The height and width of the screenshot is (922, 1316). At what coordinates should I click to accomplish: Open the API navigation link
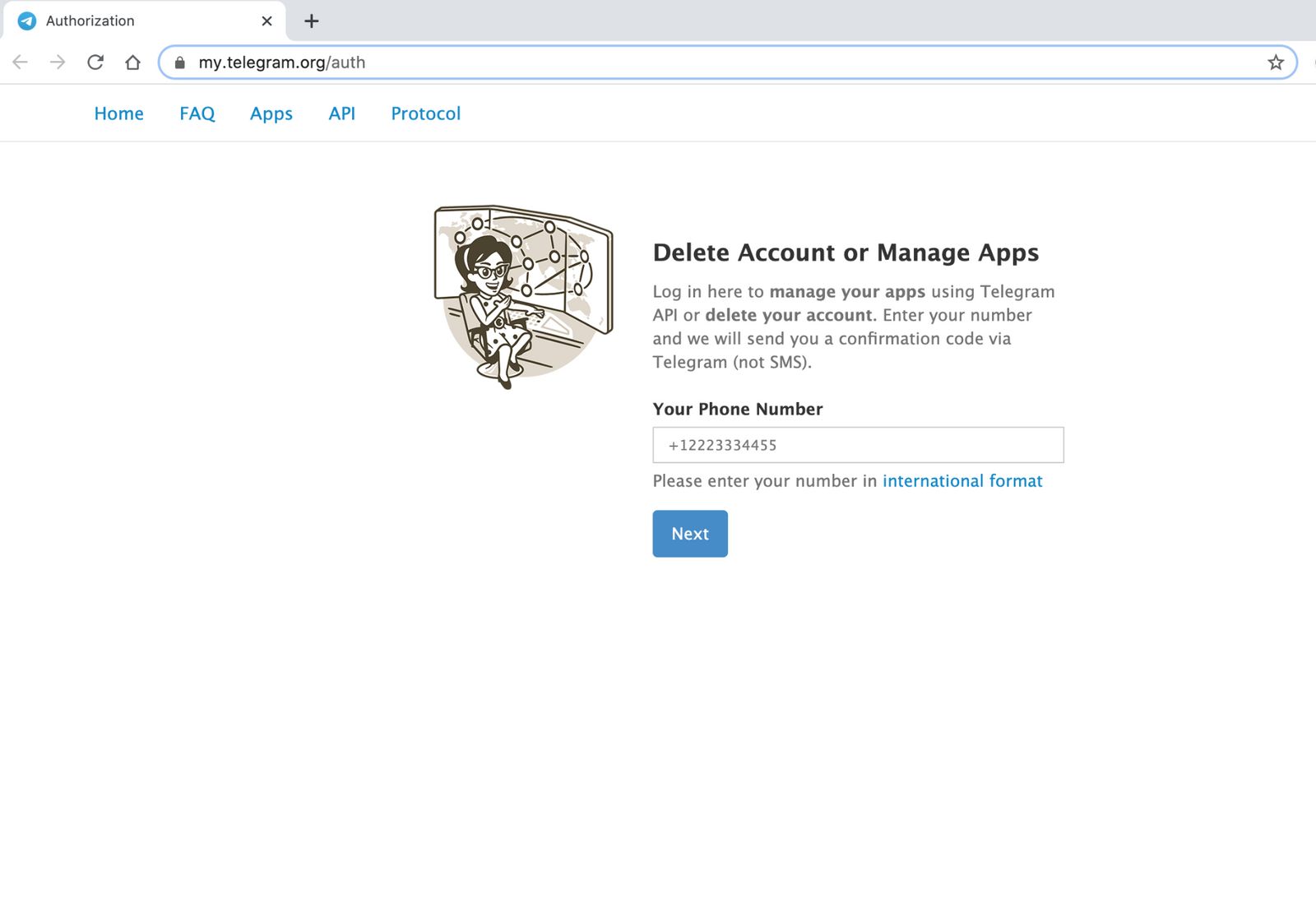(x=342, y=114)
